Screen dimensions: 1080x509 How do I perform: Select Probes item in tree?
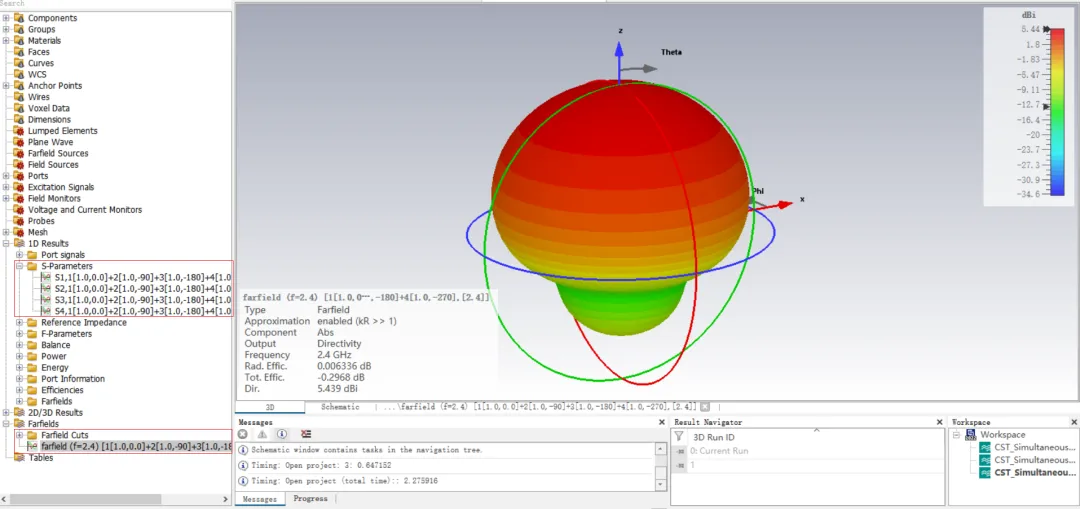(41, 221)
